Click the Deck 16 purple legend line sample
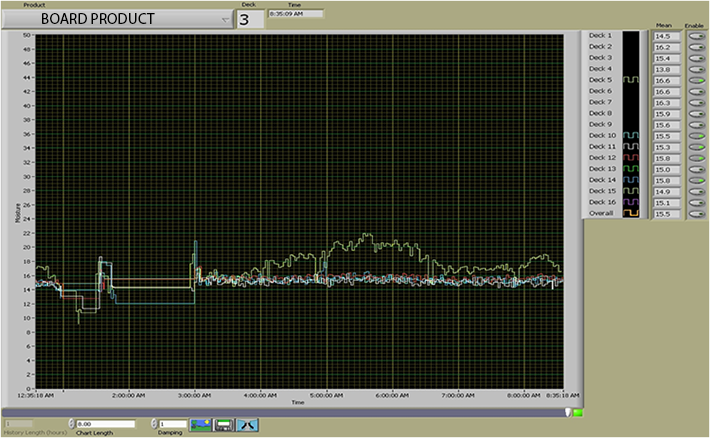This screenshot has height=438, width=710. pyautogui.click(x=631, y=202)
